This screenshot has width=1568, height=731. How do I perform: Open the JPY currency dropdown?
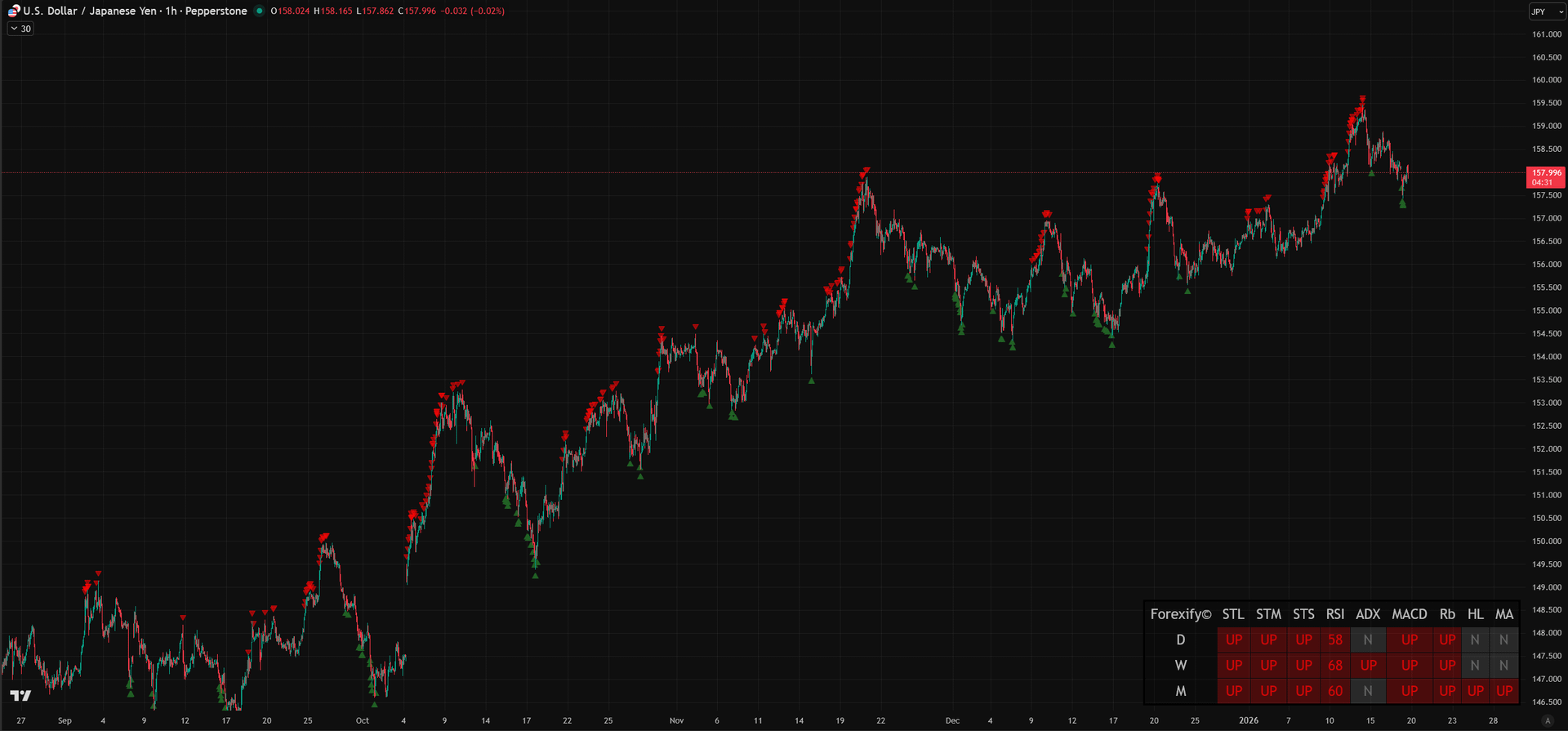pyautogui.click(x=1546, y=11)
